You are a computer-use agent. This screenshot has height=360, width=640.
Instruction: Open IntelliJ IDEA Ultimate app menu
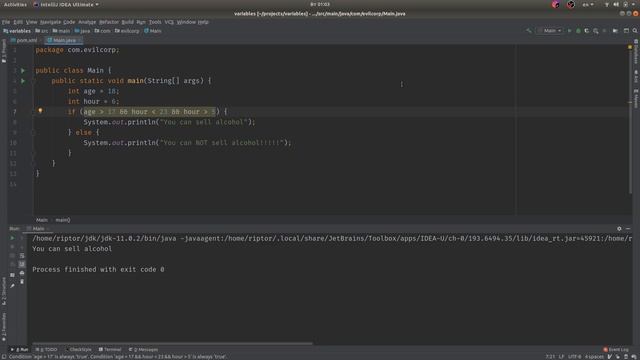[x=66, y=4]
